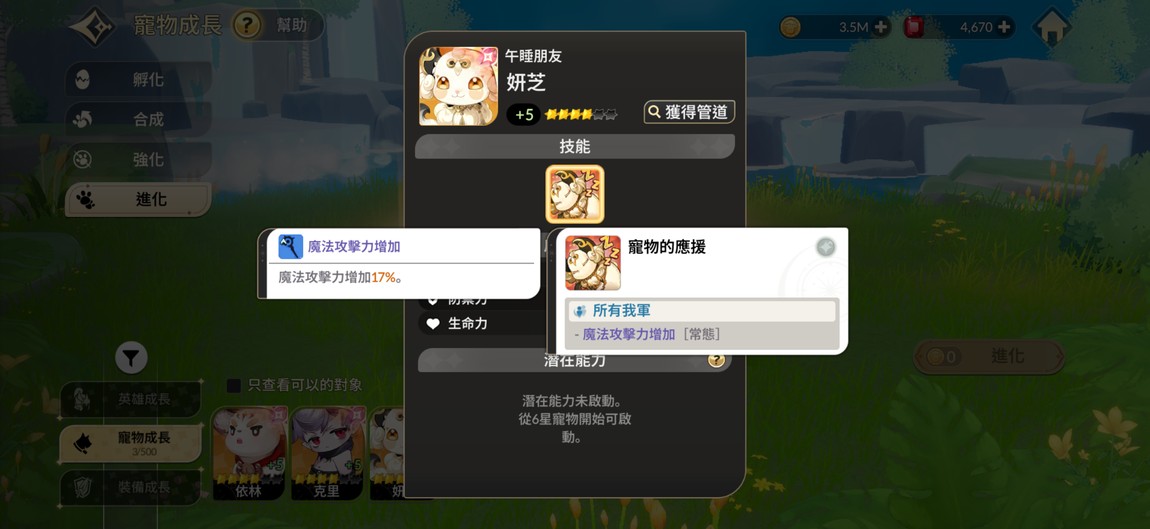The image size is (1150, 529).
Task: Open the filter funnel icon
Action: [x=131, y=358]
